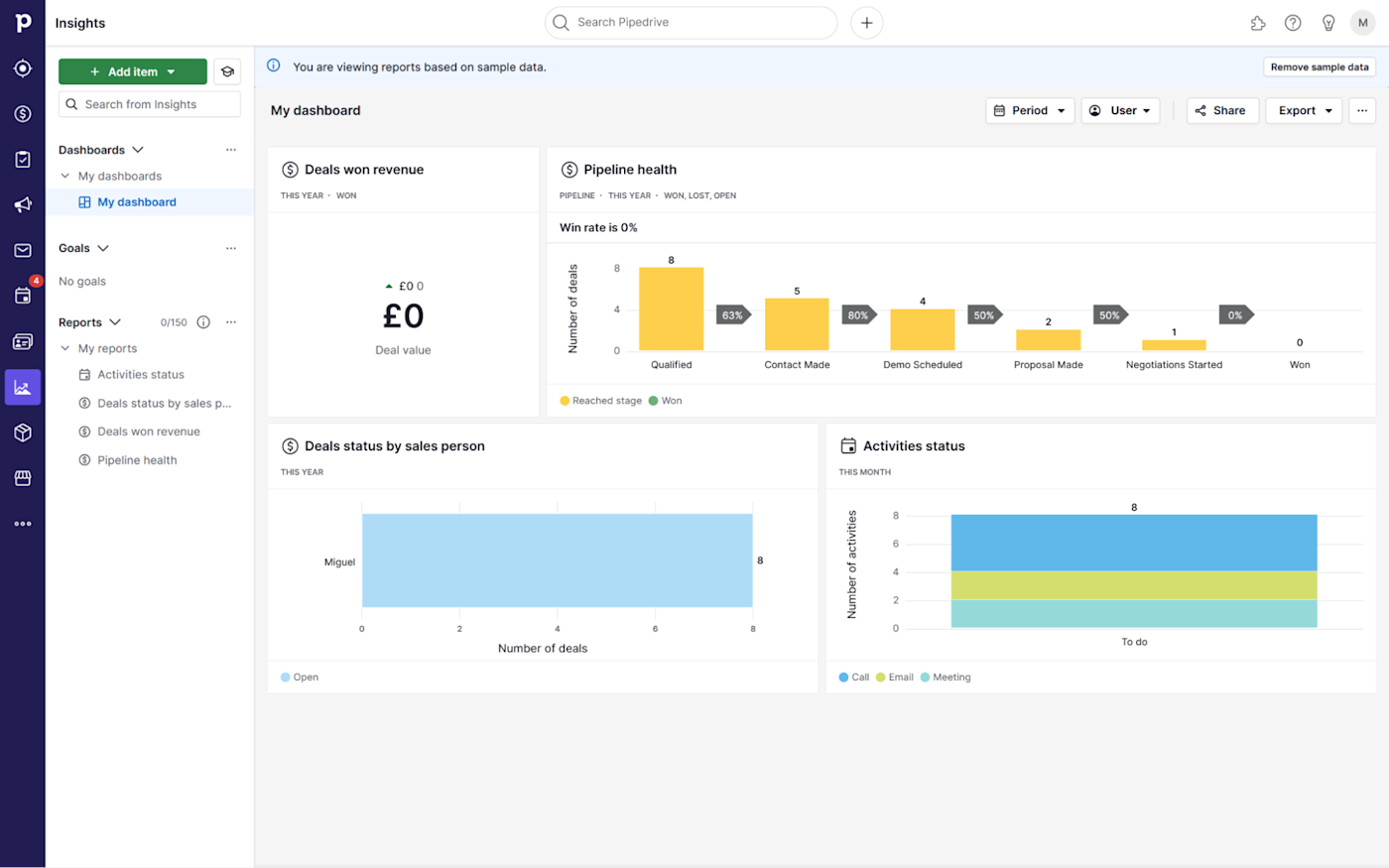The width and height of the screenshot is (1389, 868).
Task: Click the sample data info icon
Action: (x=274, y=66)
